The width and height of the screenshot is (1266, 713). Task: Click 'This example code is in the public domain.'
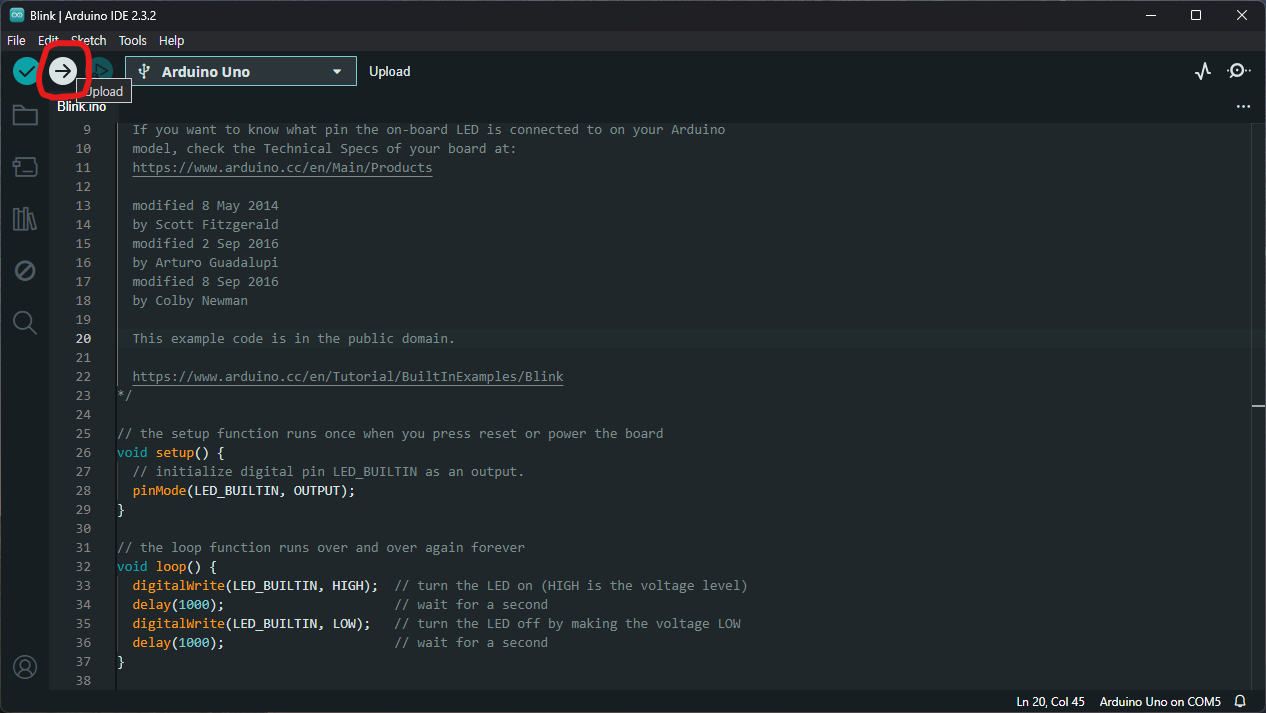pyautogui.click(x=294, y=339)
